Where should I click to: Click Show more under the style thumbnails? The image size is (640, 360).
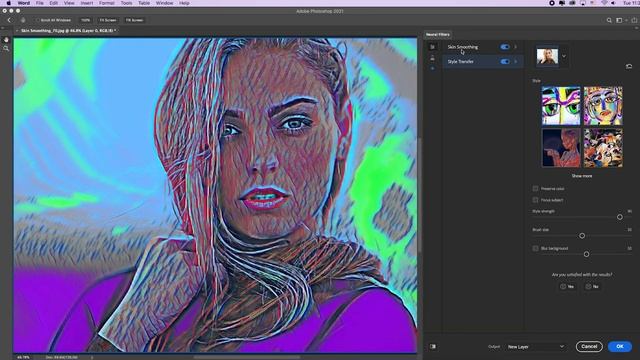coord(582,176)
